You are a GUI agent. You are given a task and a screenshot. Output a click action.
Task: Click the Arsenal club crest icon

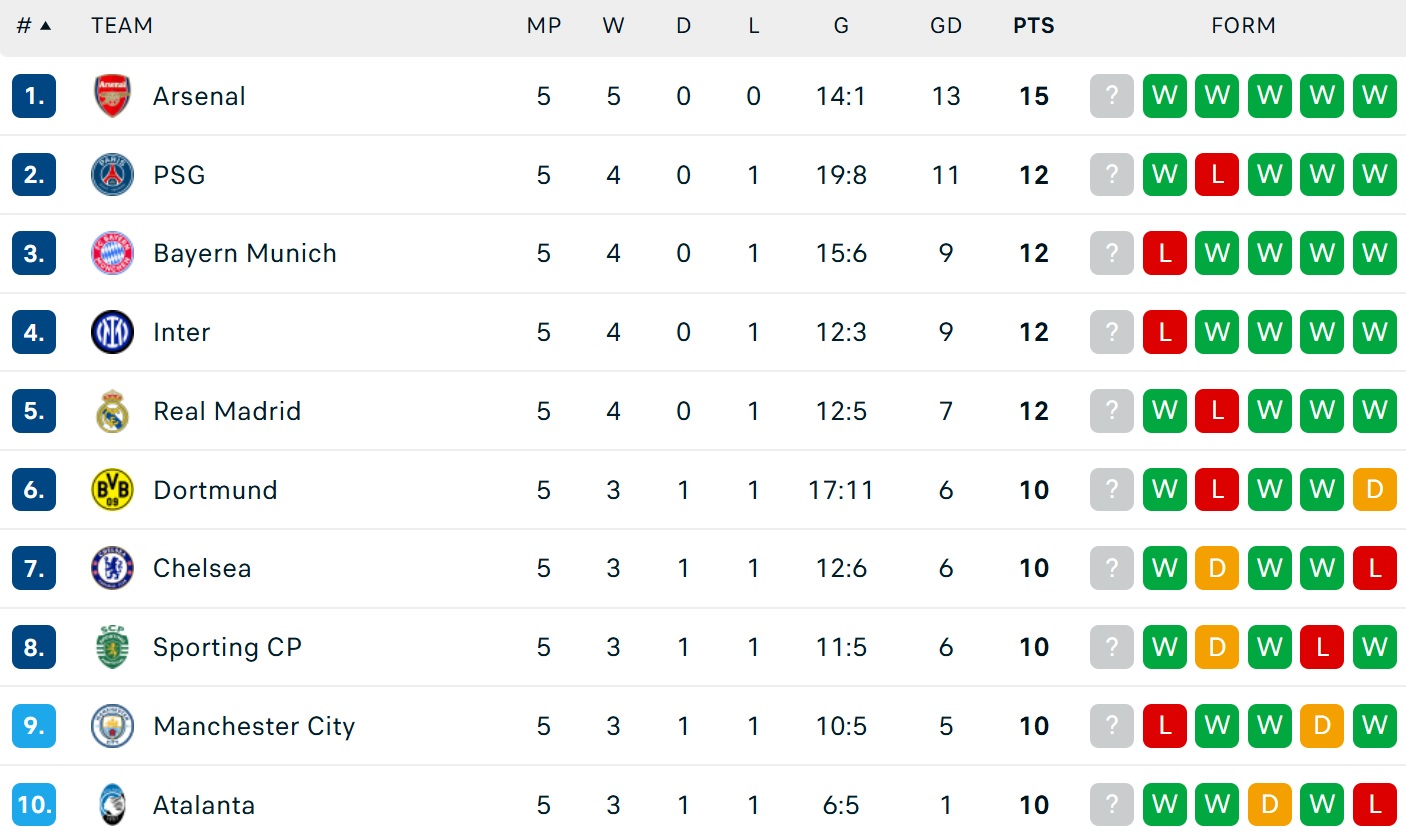112,96
